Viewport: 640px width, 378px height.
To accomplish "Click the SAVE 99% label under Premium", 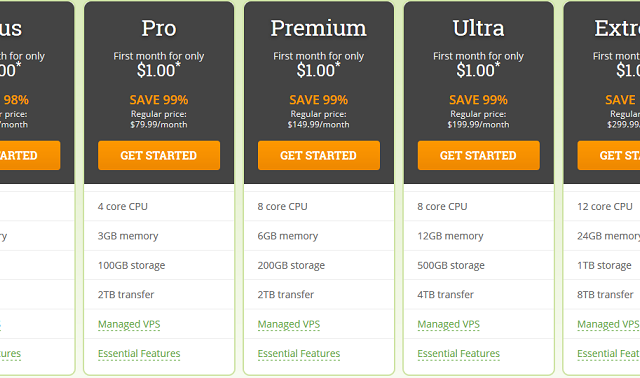I will pos(319,100).
